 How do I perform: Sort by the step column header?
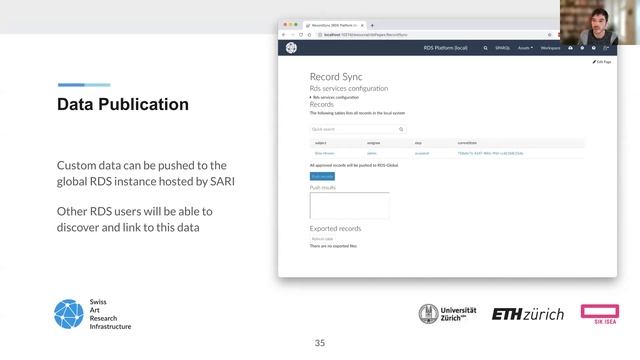pos(418,143)
